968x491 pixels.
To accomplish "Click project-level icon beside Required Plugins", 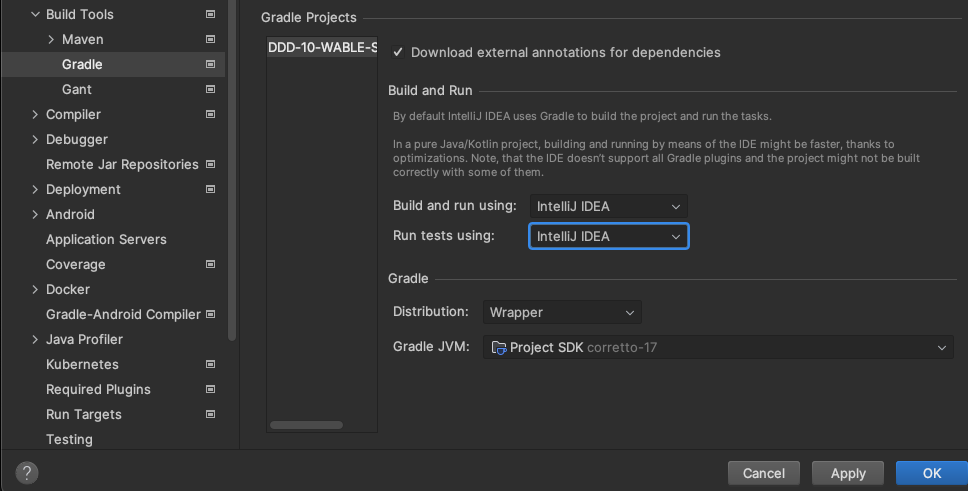I will [211, 389].
